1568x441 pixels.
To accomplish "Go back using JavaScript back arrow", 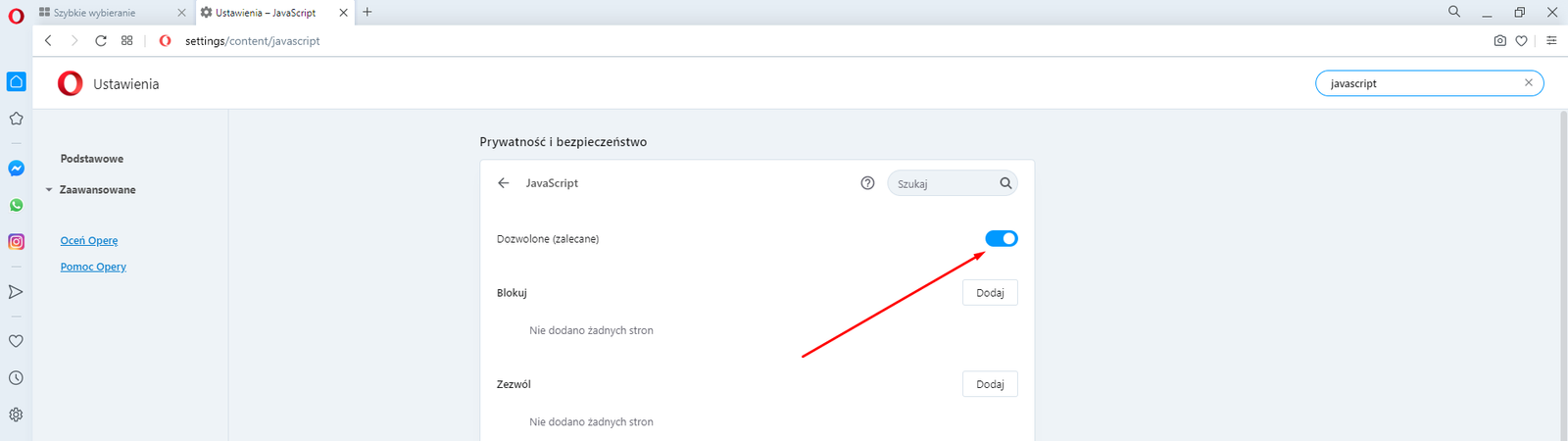I will point(504,183).
